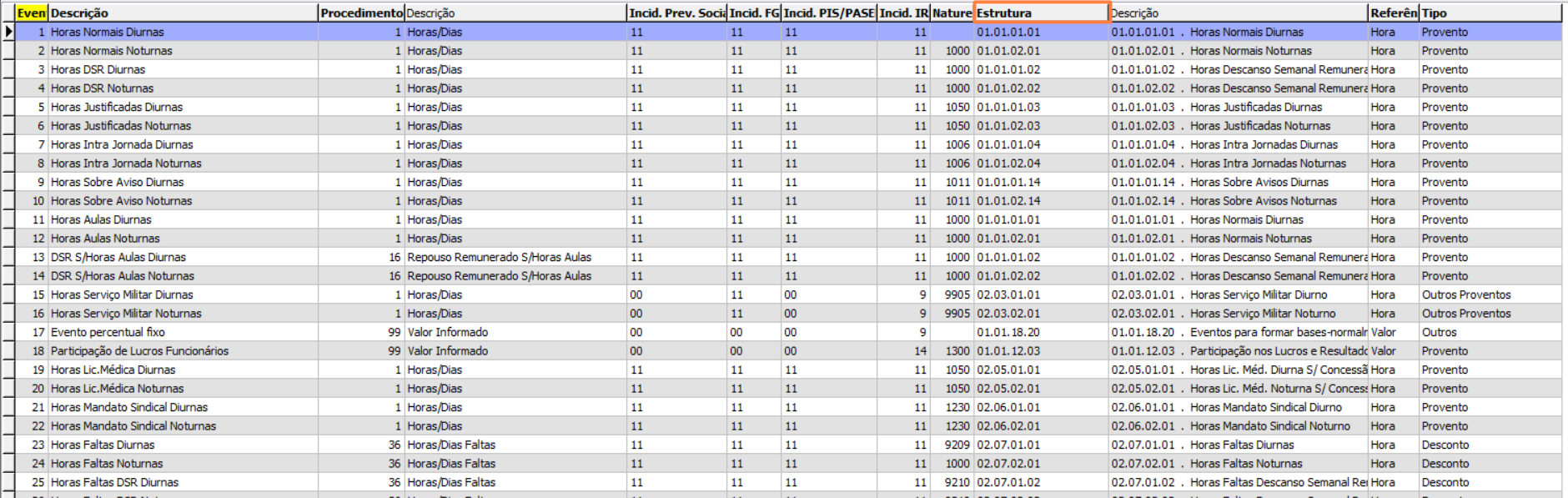Click the current-row arrow indicator beside row 1

[8, 32]
